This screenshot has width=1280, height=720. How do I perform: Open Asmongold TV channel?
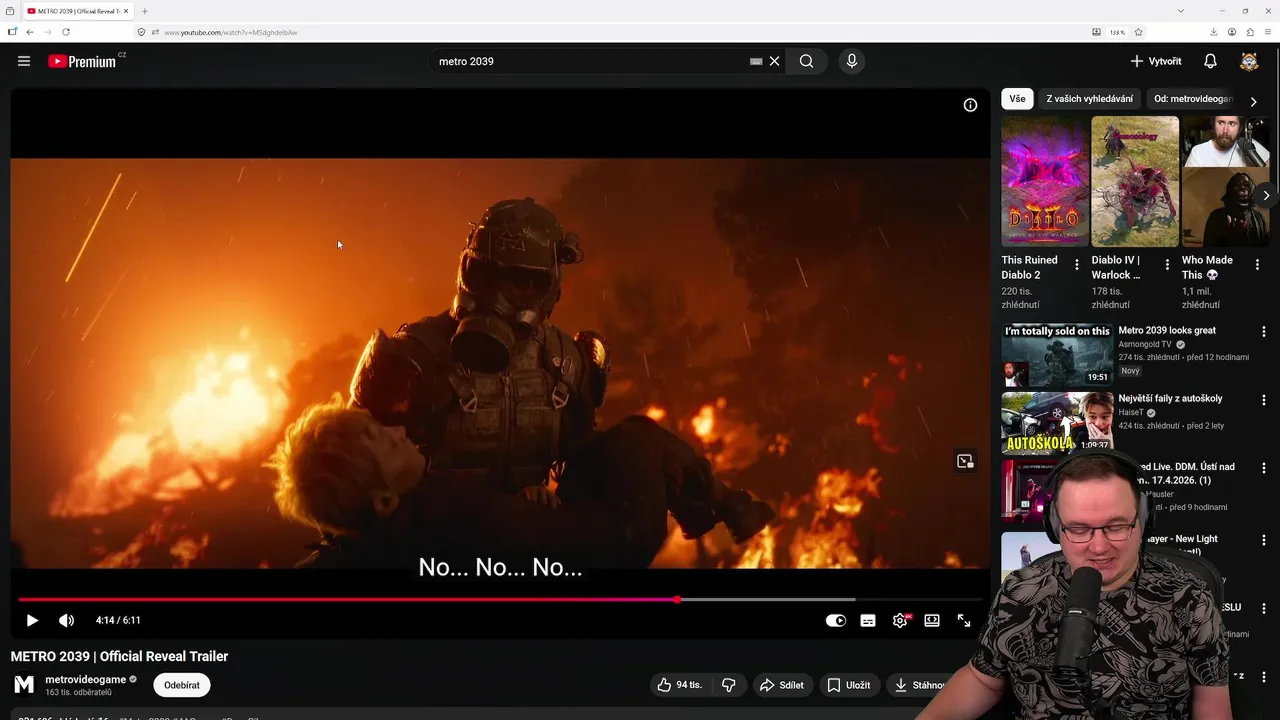1145,344
